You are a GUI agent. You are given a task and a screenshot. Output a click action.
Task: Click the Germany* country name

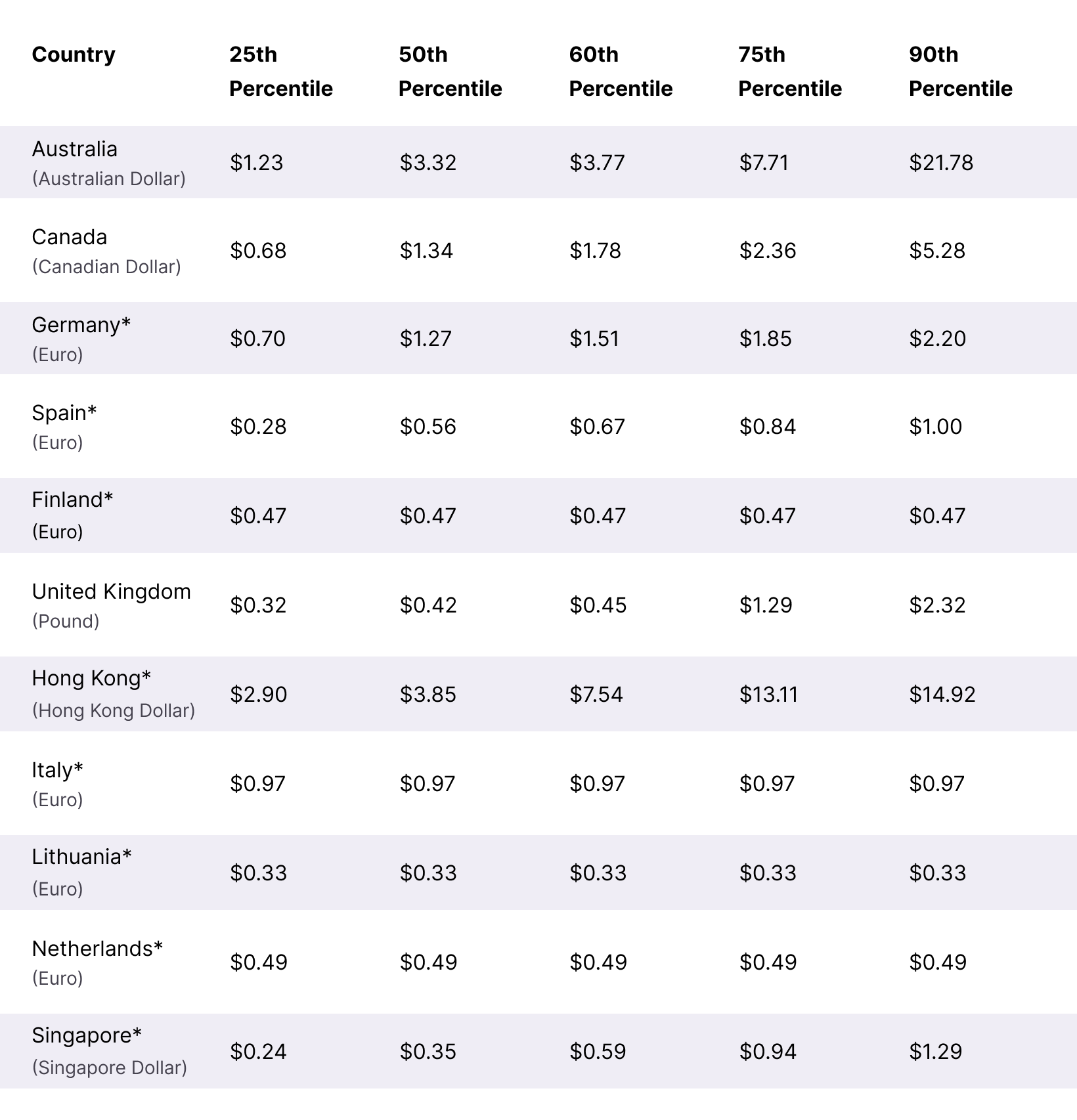(x=81, y=325)
